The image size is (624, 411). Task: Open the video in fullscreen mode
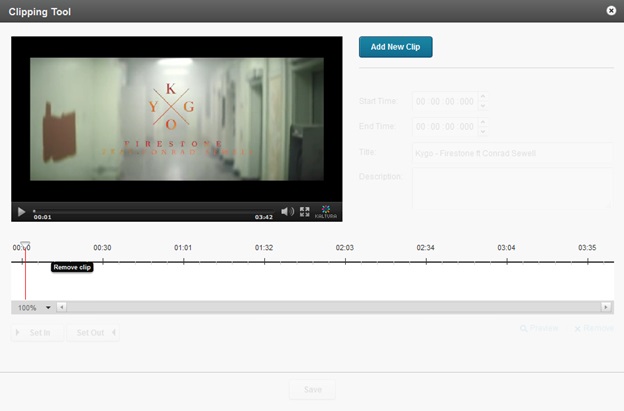tap(304, 211)
